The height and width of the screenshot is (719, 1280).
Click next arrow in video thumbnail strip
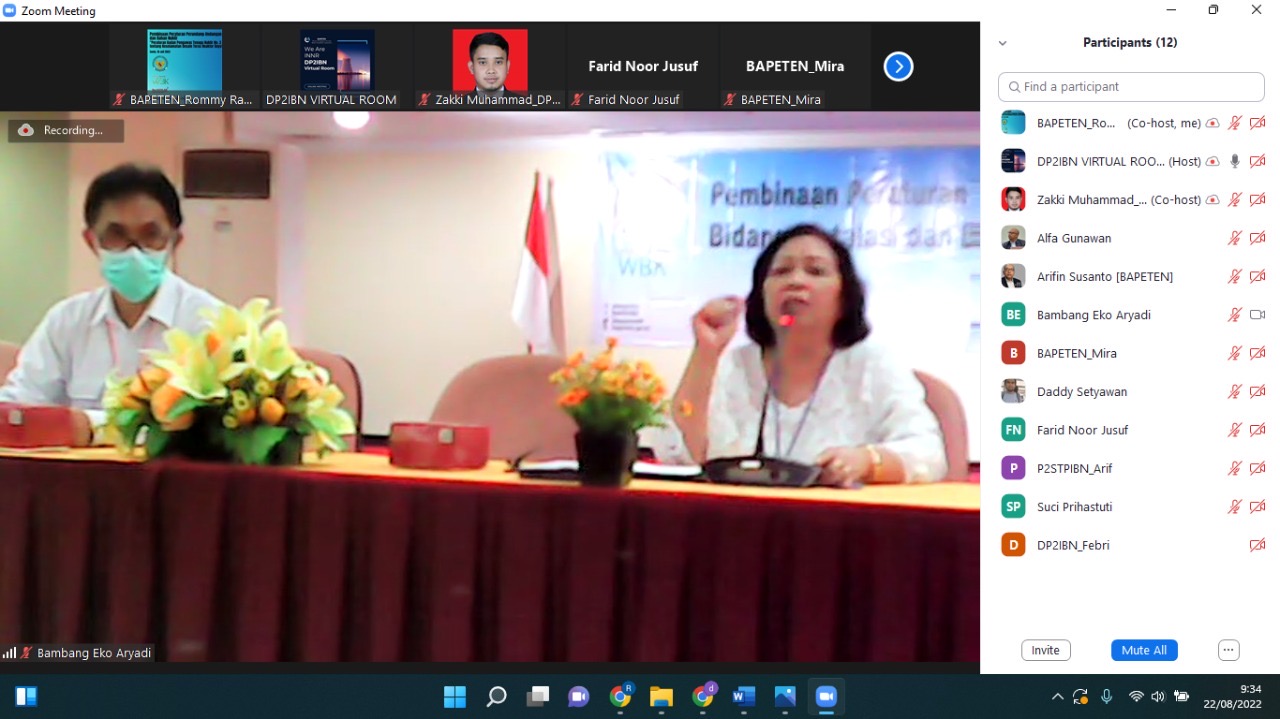[x=898, y=67]
